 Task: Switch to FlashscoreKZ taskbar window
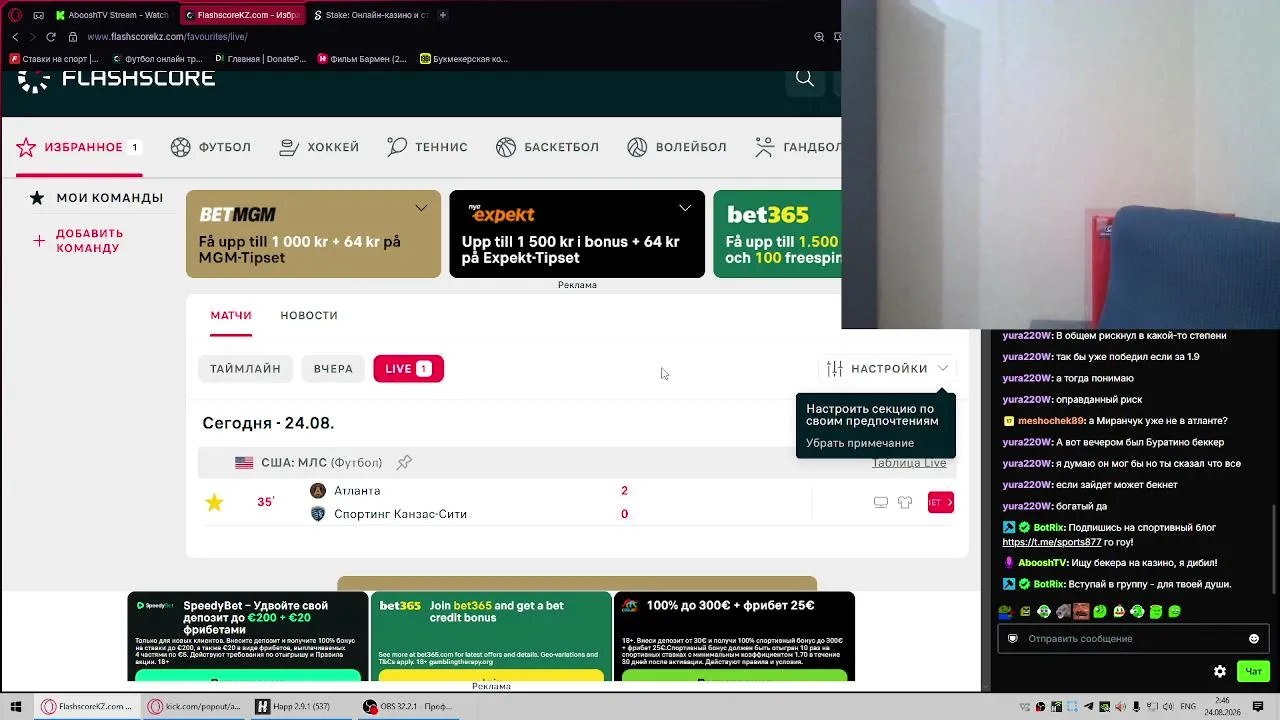click(x=87, y=707)
